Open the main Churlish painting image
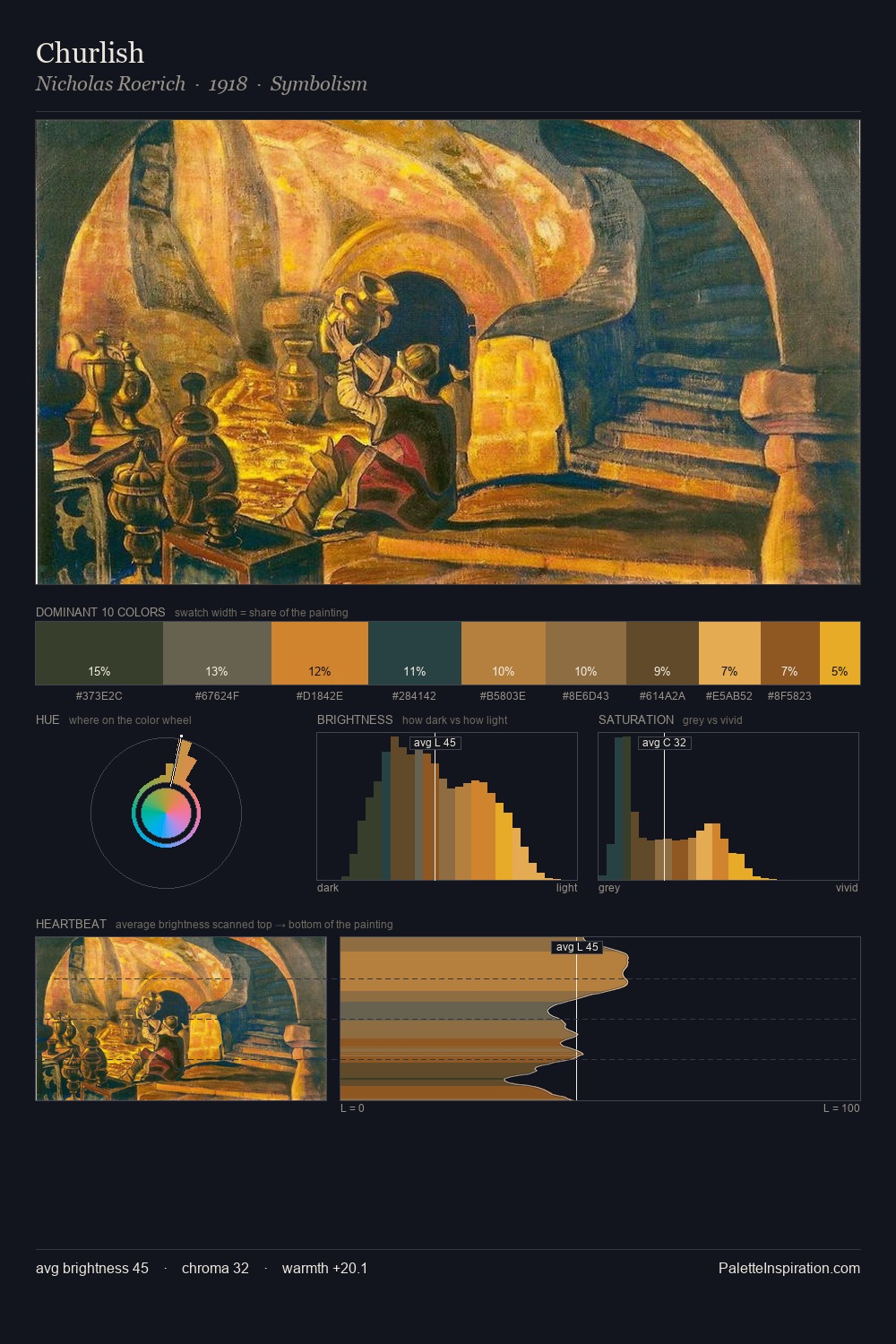 448,352
